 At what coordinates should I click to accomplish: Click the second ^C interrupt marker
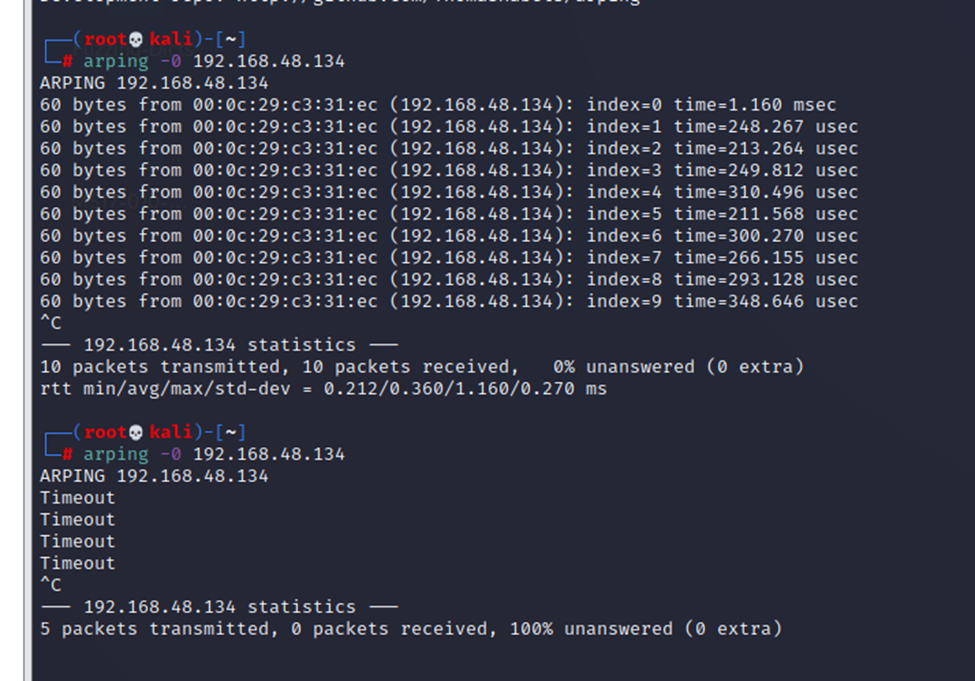[x=51, y=585]
